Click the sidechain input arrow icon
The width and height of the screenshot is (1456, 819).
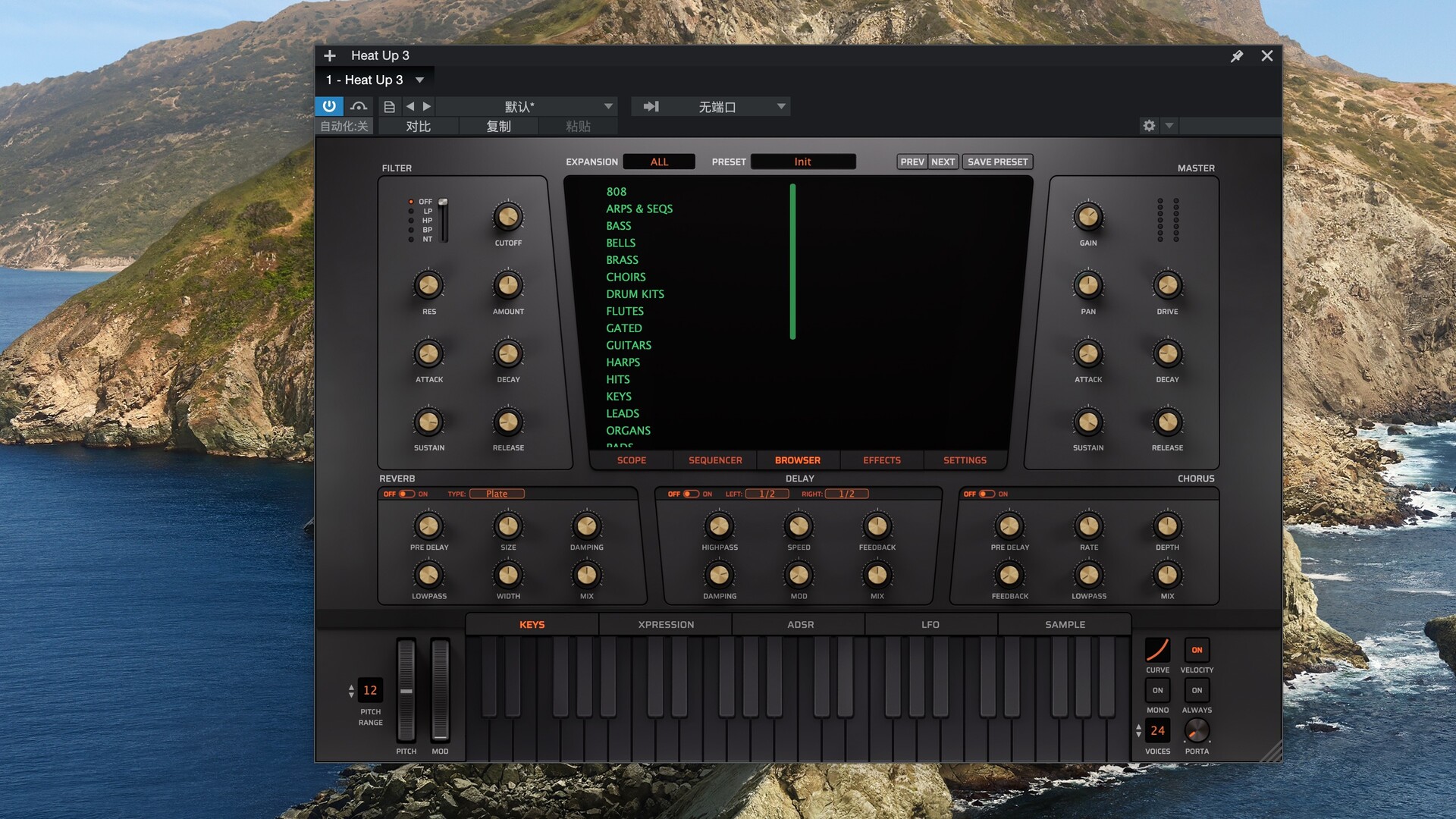(x=651, y=107)
